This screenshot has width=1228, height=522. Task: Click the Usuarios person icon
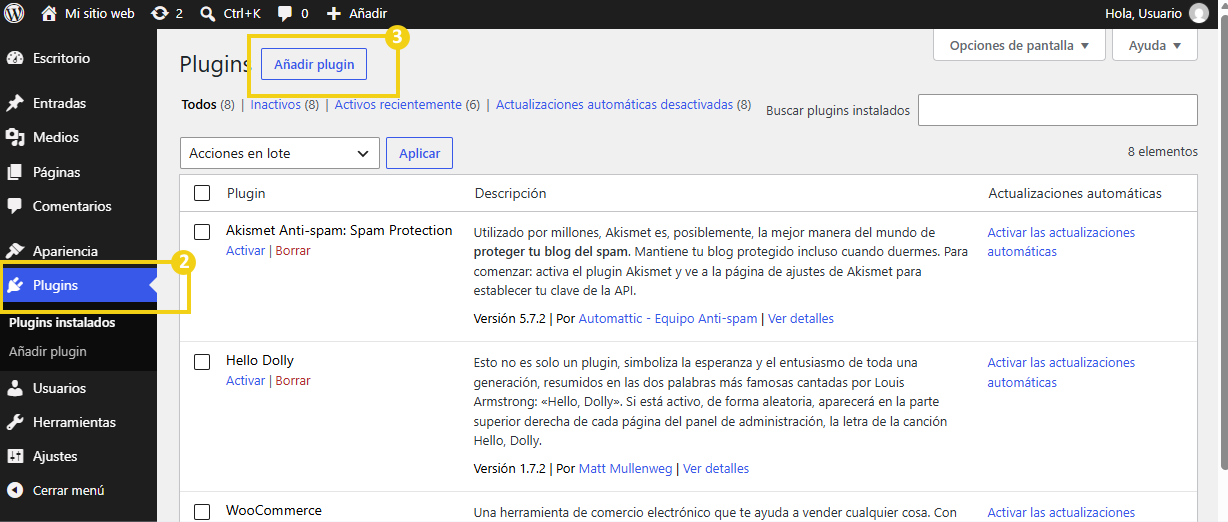(15, 388)
